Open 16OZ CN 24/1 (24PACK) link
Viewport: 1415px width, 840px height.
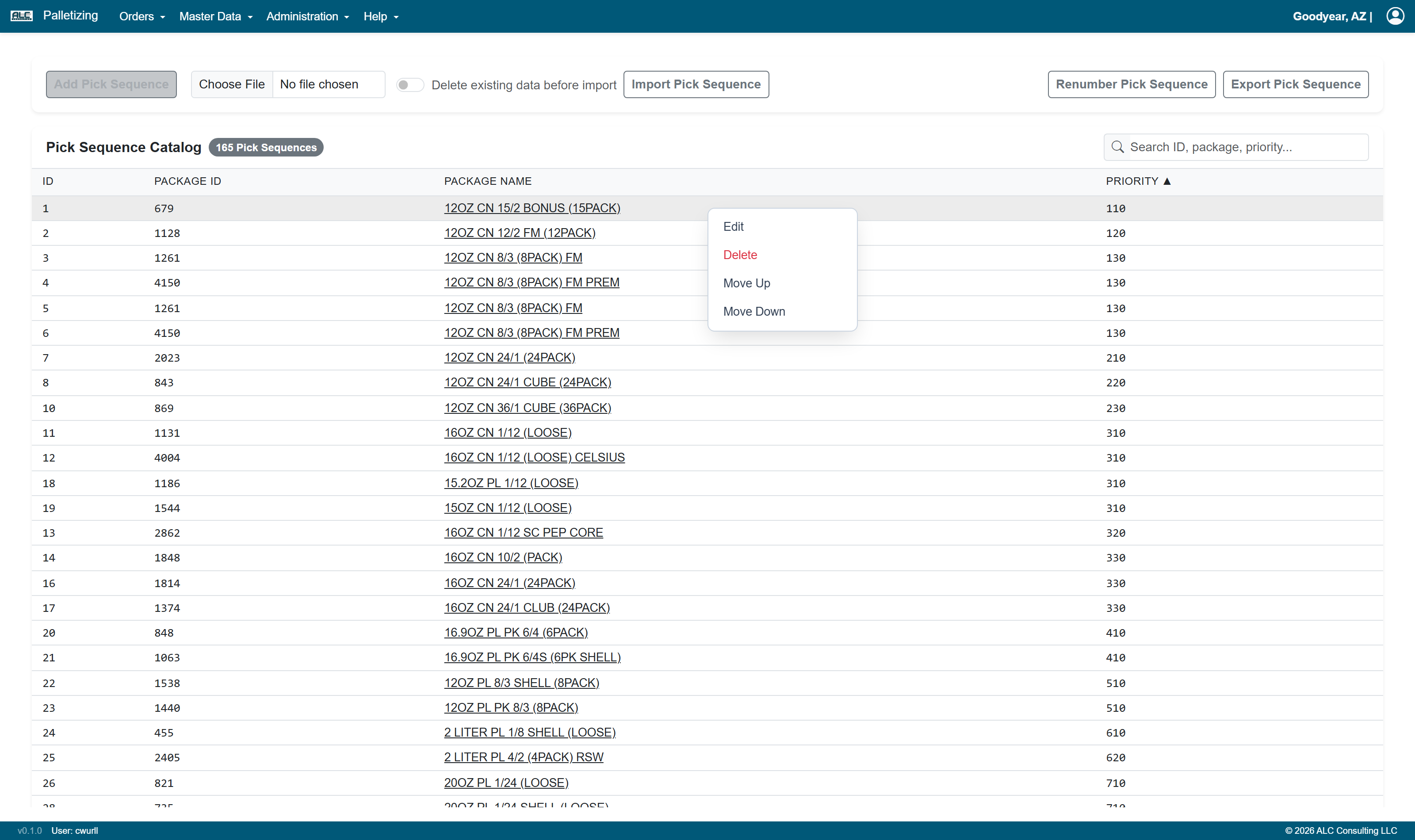point(509,582)
